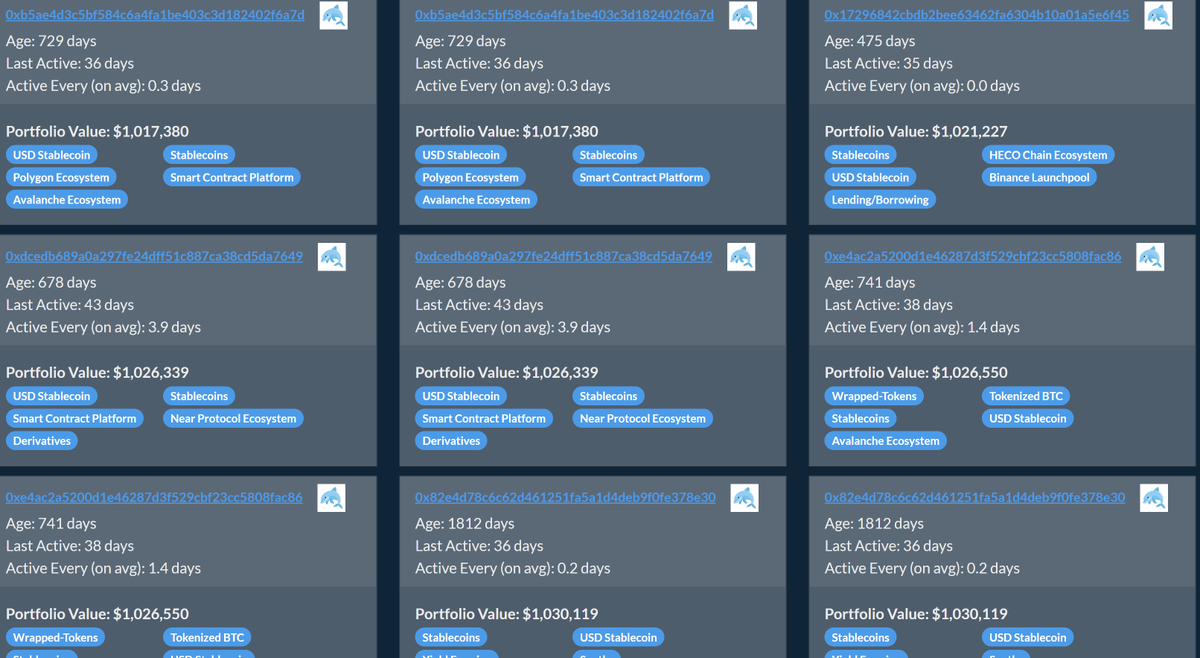Click Portfolio Value $1,026,339 in middle-column card

tap(507, 372)
